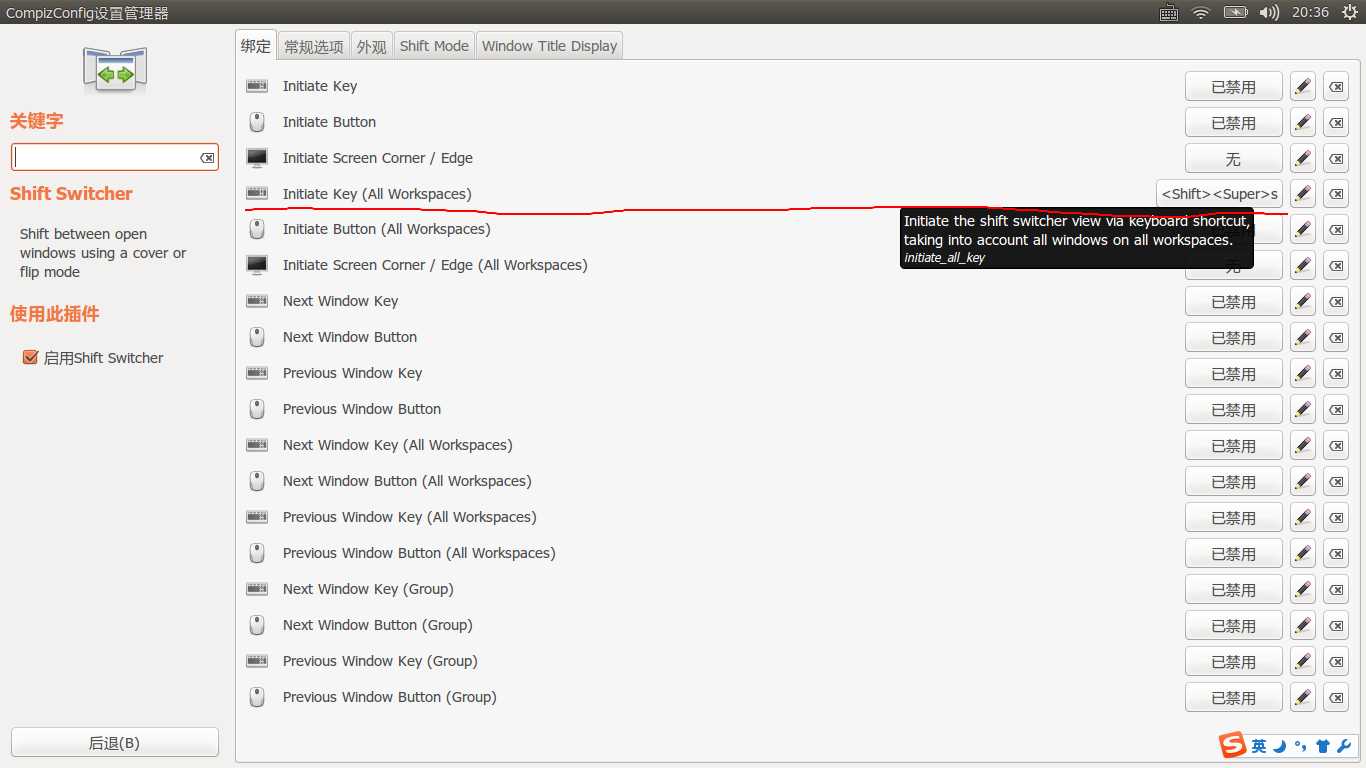Edit Previous Window Key (Group) pencil icon
Viewport: 1366px width, 768px height.
(x=1302, y=662)
